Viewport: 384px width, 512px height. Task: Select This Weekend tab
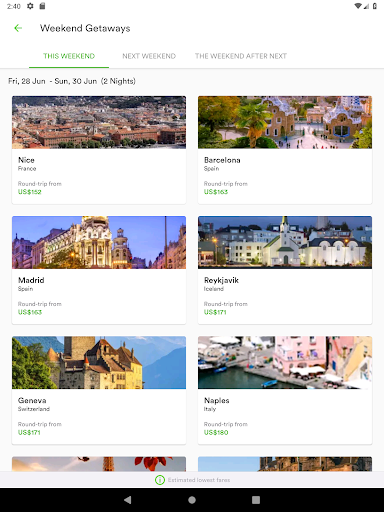(x=69, y=56)
